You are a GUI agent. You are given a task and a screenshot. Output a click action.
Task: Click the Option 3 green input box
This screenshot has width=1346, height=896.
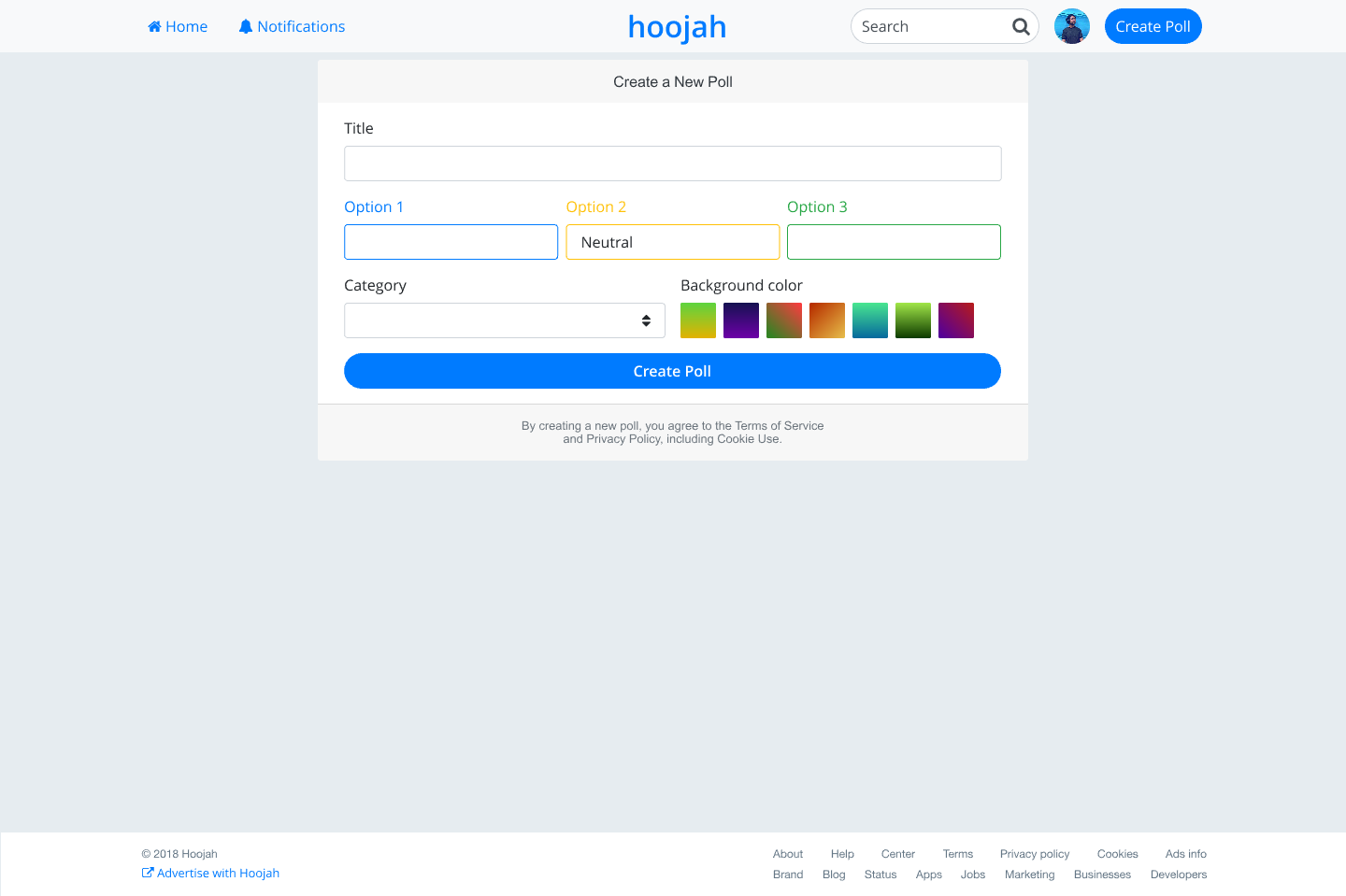click(894, 242)
